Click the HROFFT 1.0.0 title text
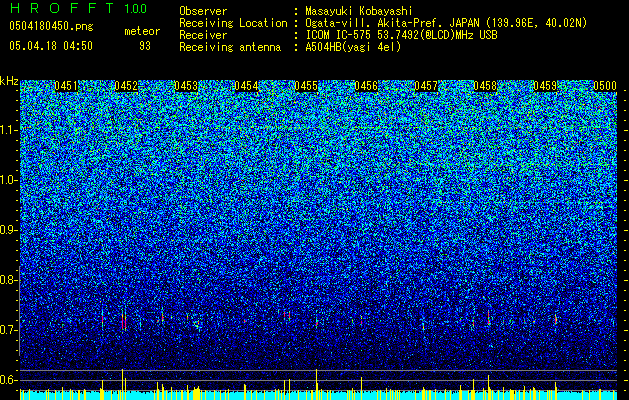The image size is (629, 400). tap(78, 8)
